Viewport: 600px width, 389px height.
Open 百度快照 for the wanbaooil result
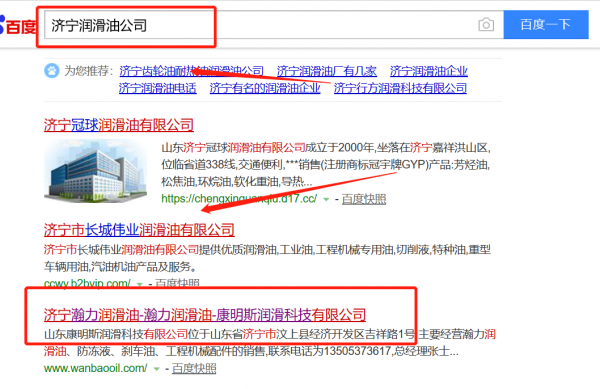[x=194, y=369]
